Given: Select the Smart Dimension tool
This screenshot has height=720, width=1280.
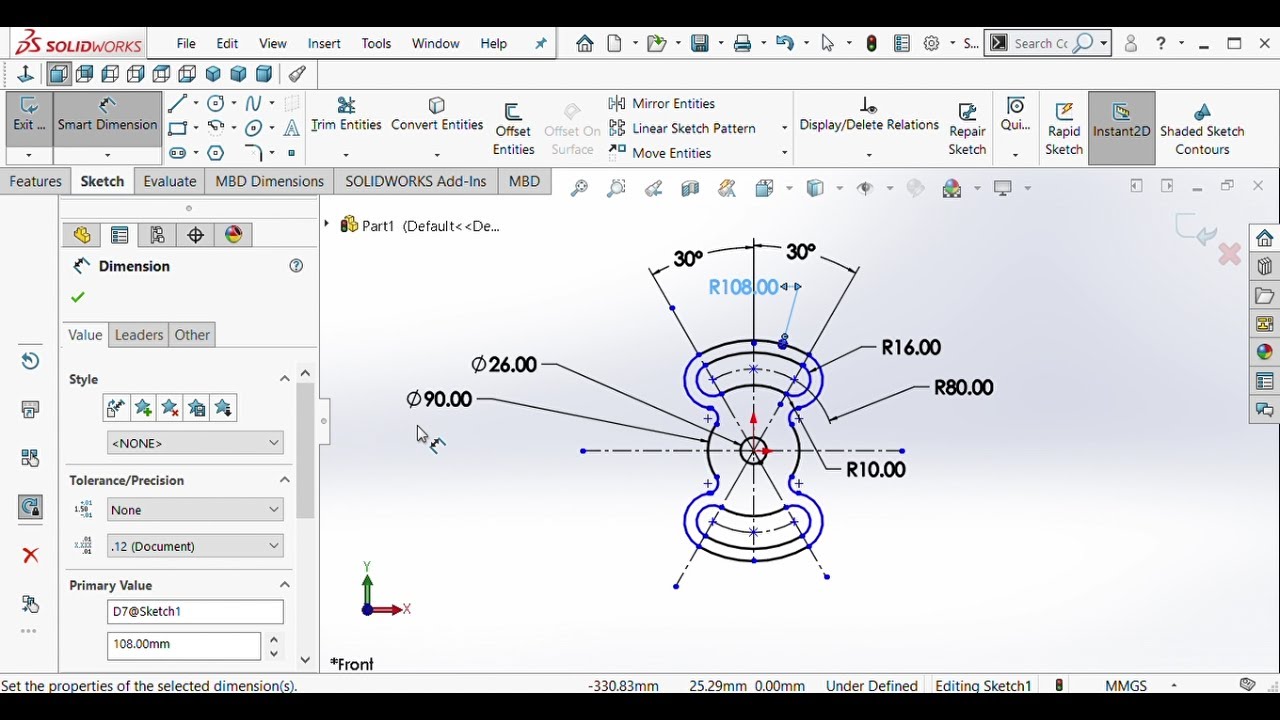Looking at the screenshot, I should coord(107,117).
